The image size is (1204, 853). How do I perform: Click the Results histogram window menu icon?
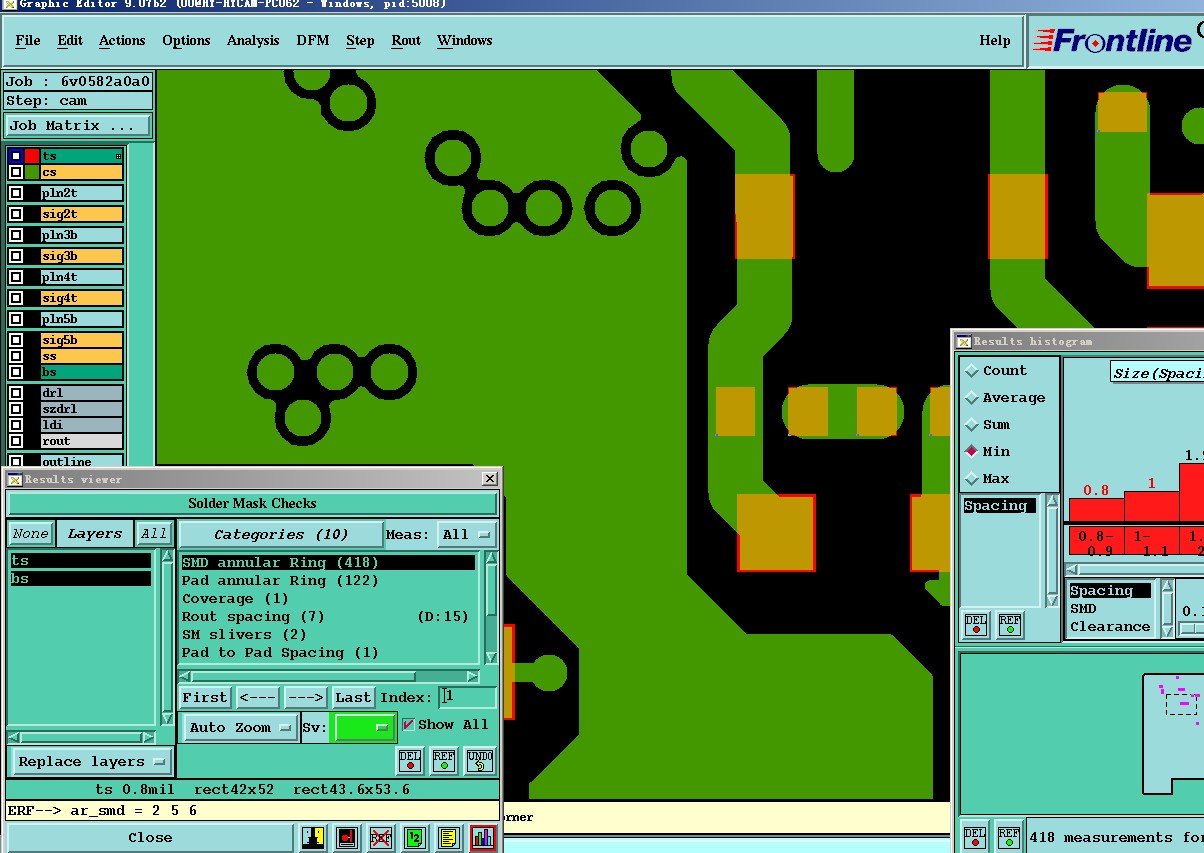click(x=964, y=341)
